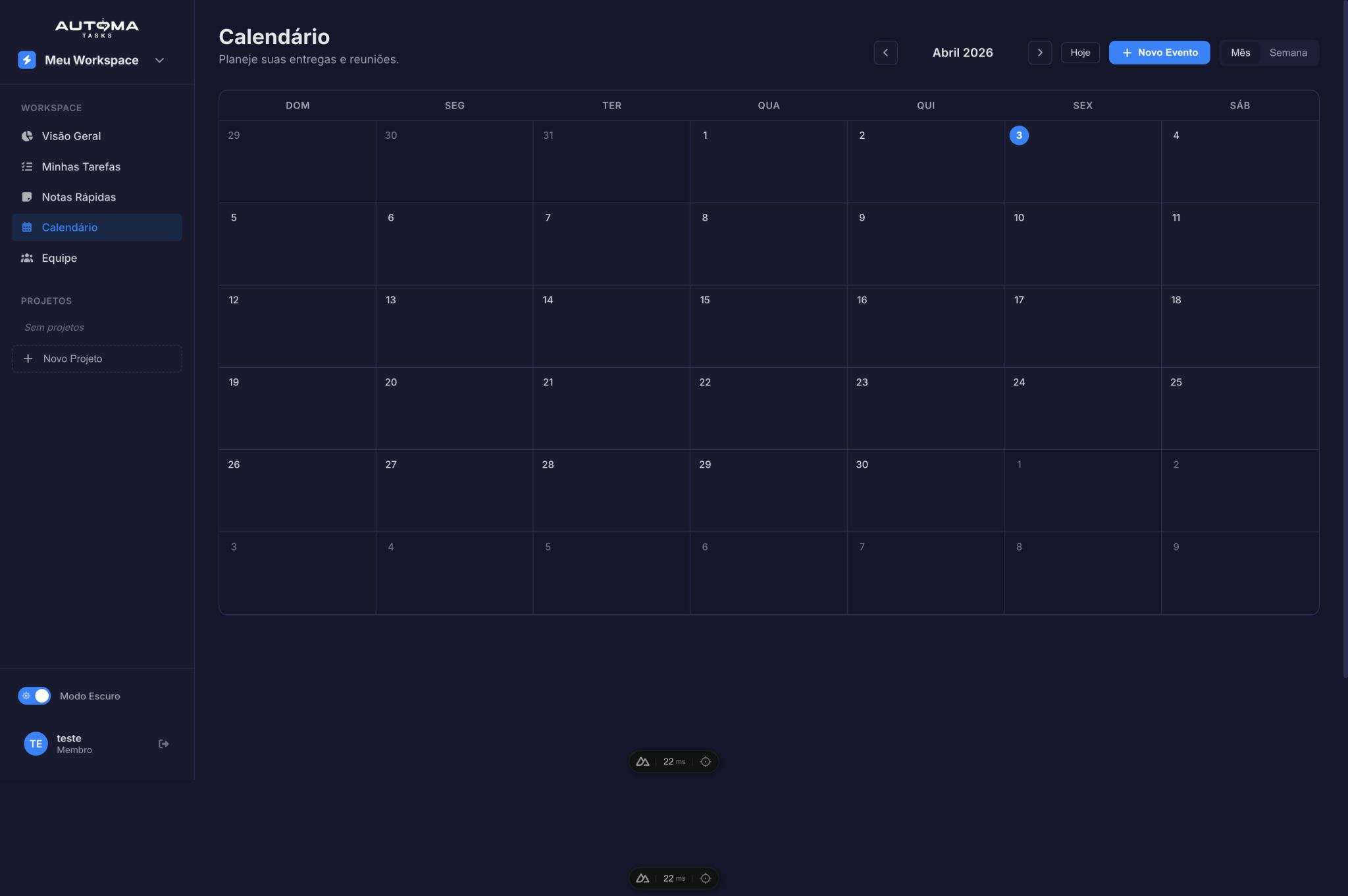
Task: Go to previous month with left chevron
Action: click(x=885, y=53)
